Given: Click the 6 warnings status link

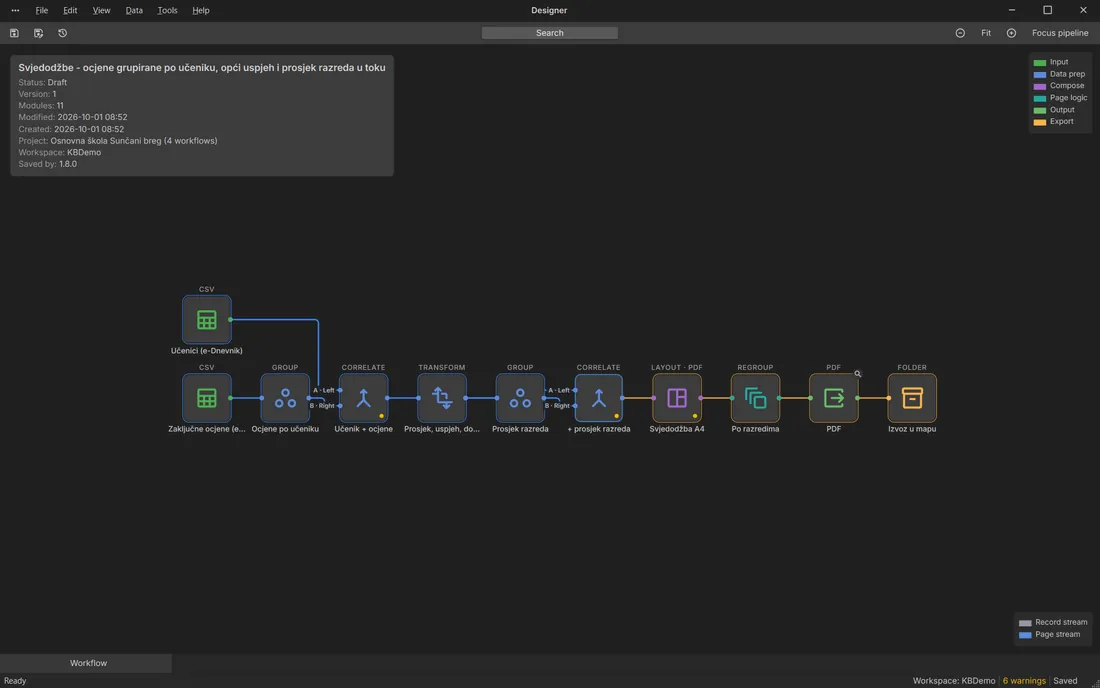Looking at the screenshot, I should (x=1024, y=681).
